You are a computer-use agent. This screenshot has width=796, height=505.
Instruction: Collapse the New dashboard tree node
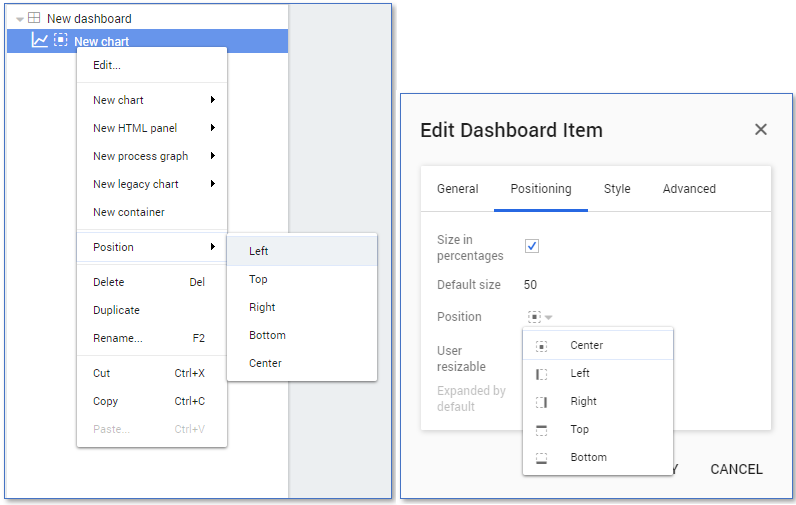20,19
